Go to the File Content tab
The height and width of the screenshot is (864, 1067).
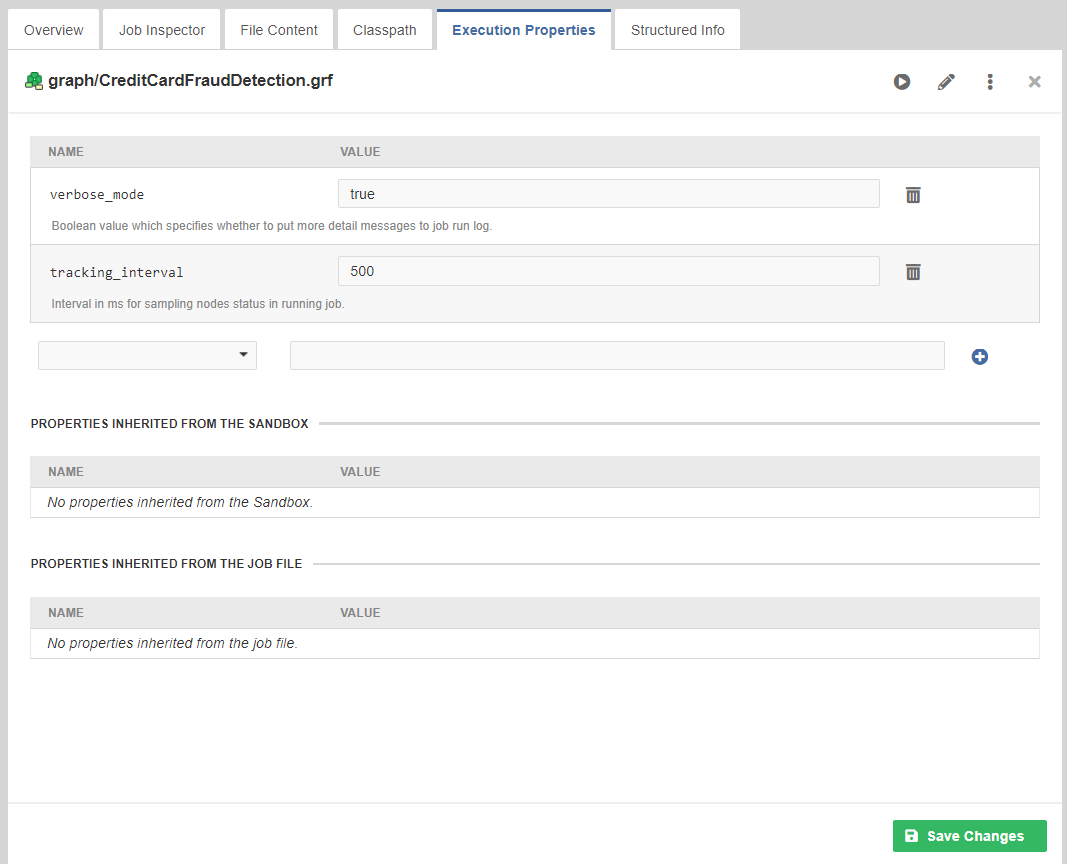click(279, 30)
